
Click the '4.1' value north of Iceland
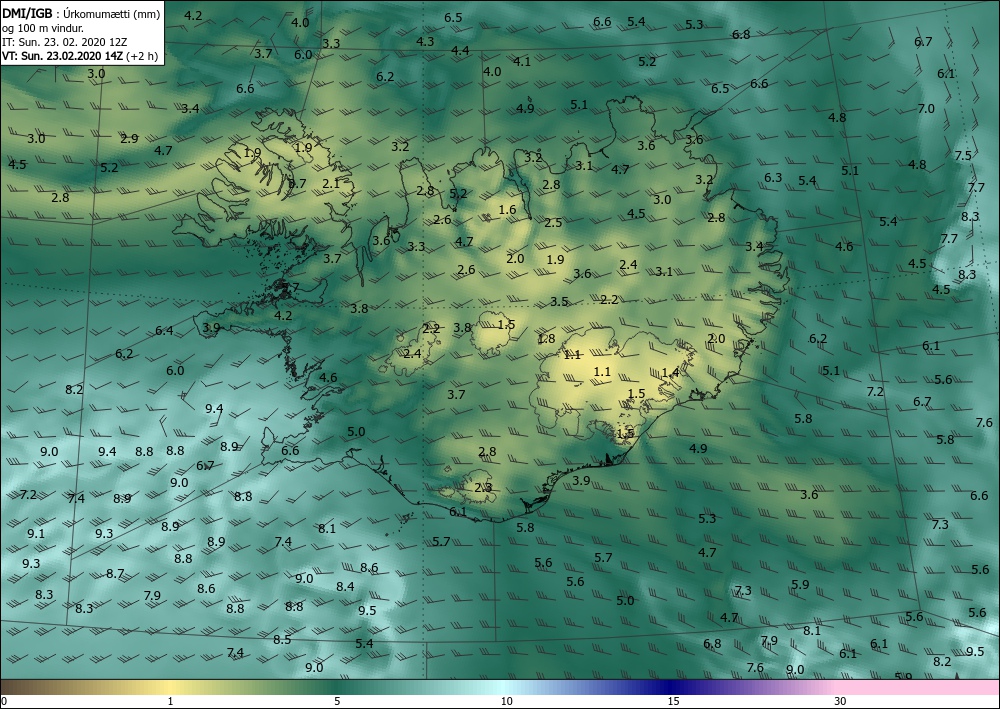coord(522,62)
